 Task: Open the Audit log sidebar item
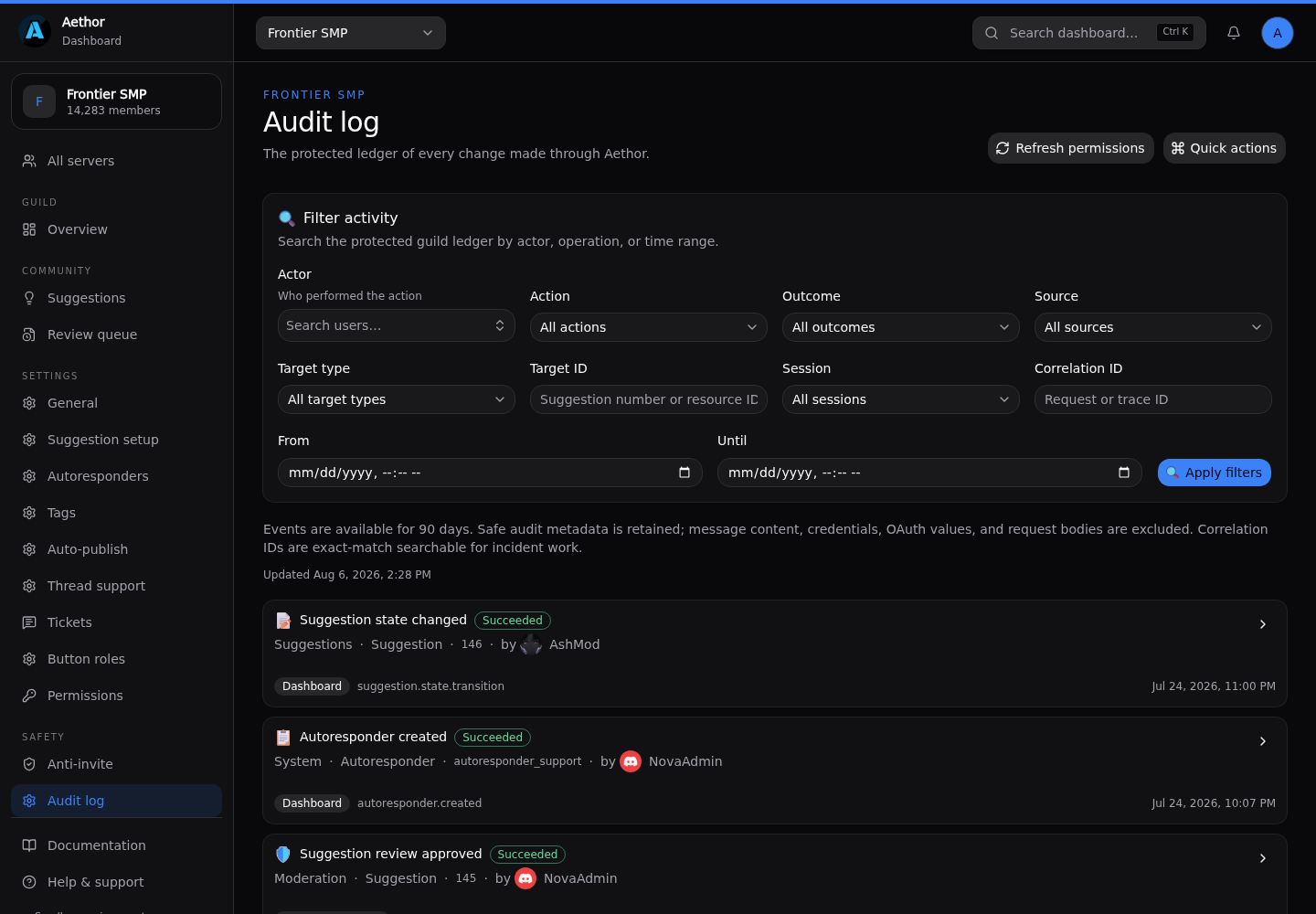coord(116,801)
